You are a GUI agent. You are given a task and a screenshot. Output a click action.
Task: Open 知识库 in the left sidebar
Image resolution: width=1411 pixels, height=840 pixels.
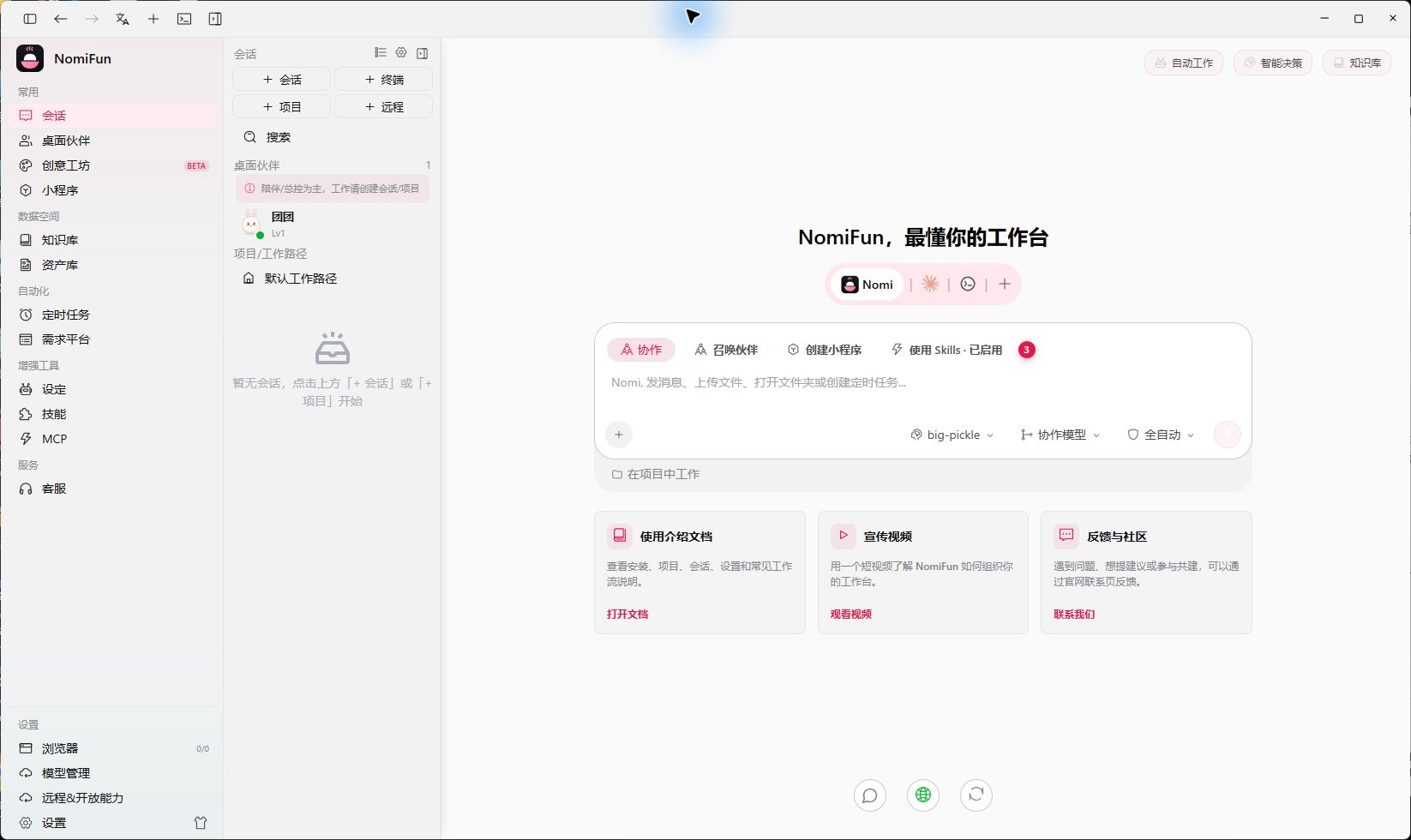[x=114, y=240]
